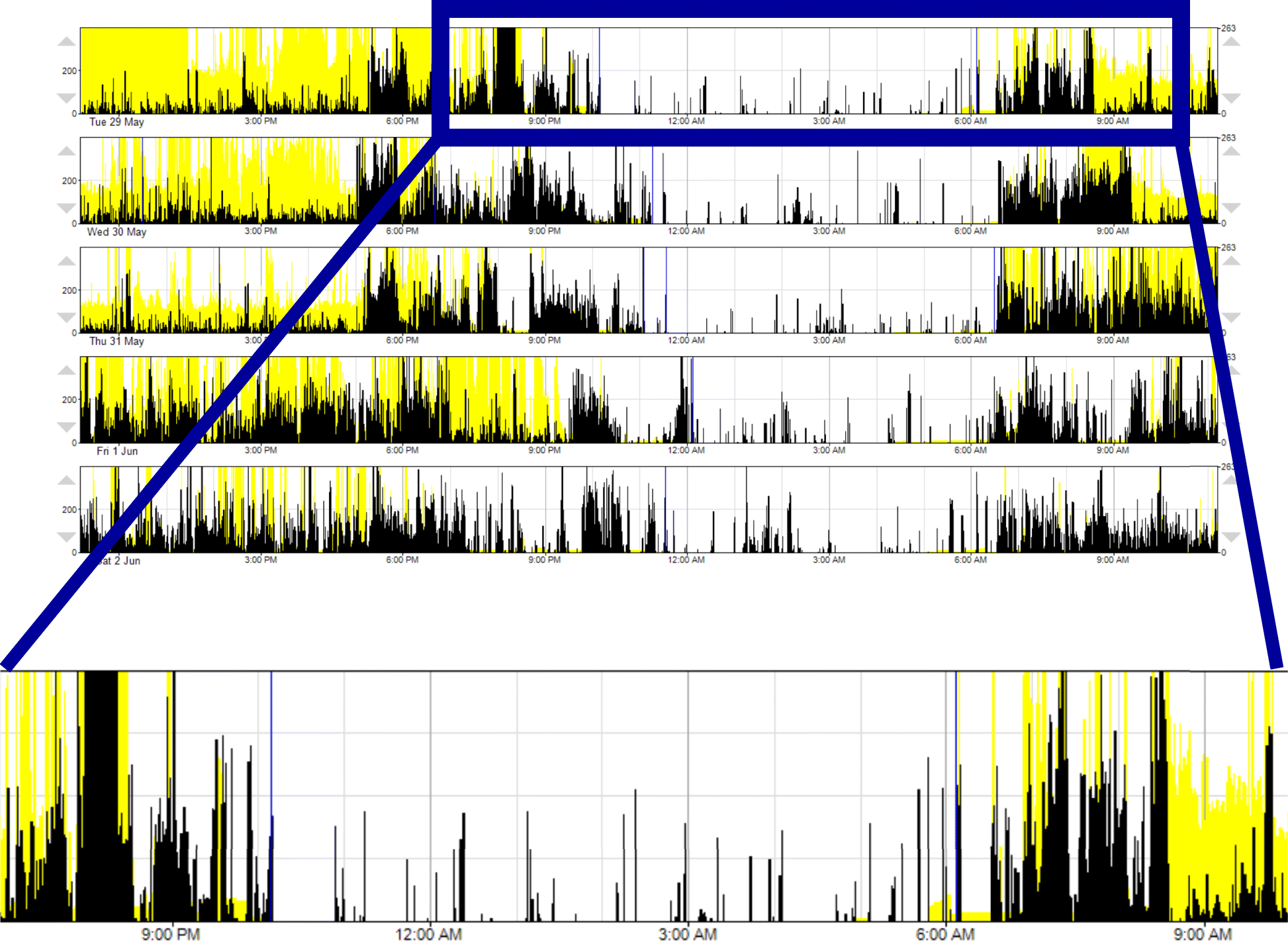Click the right up arrow beside Thu 31 May chart
The width and height of the screenshot is (1288, 941).
(x=1230, y=261)
